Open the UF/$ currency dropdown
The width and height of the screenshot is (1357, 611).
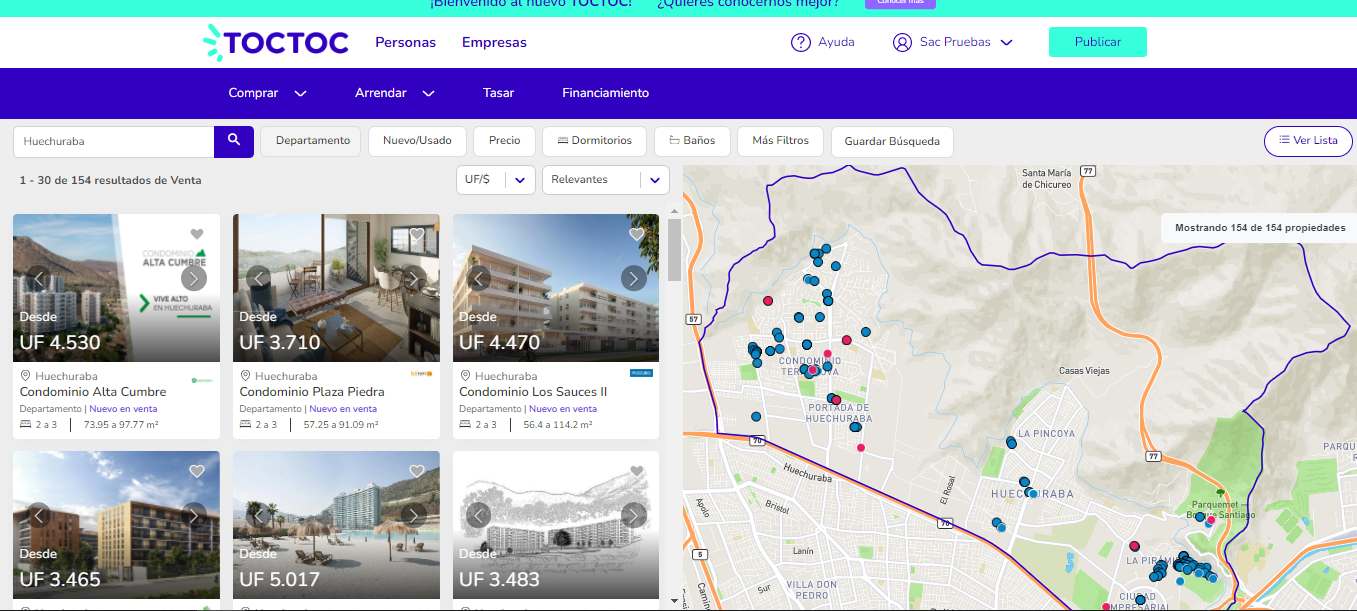click(x=495, y=180)
